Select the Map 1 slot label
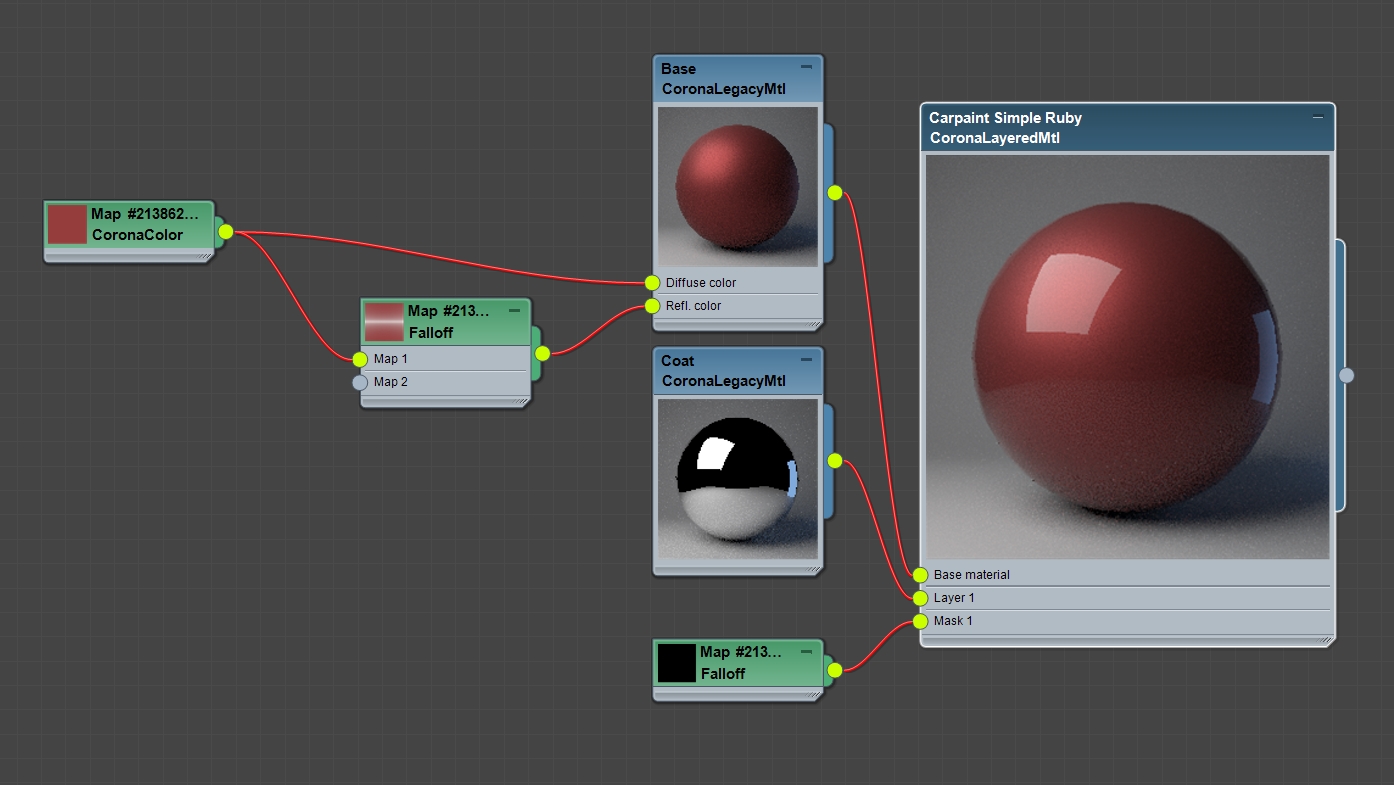This screenshot has width=1394, height=785. [391, 359]
